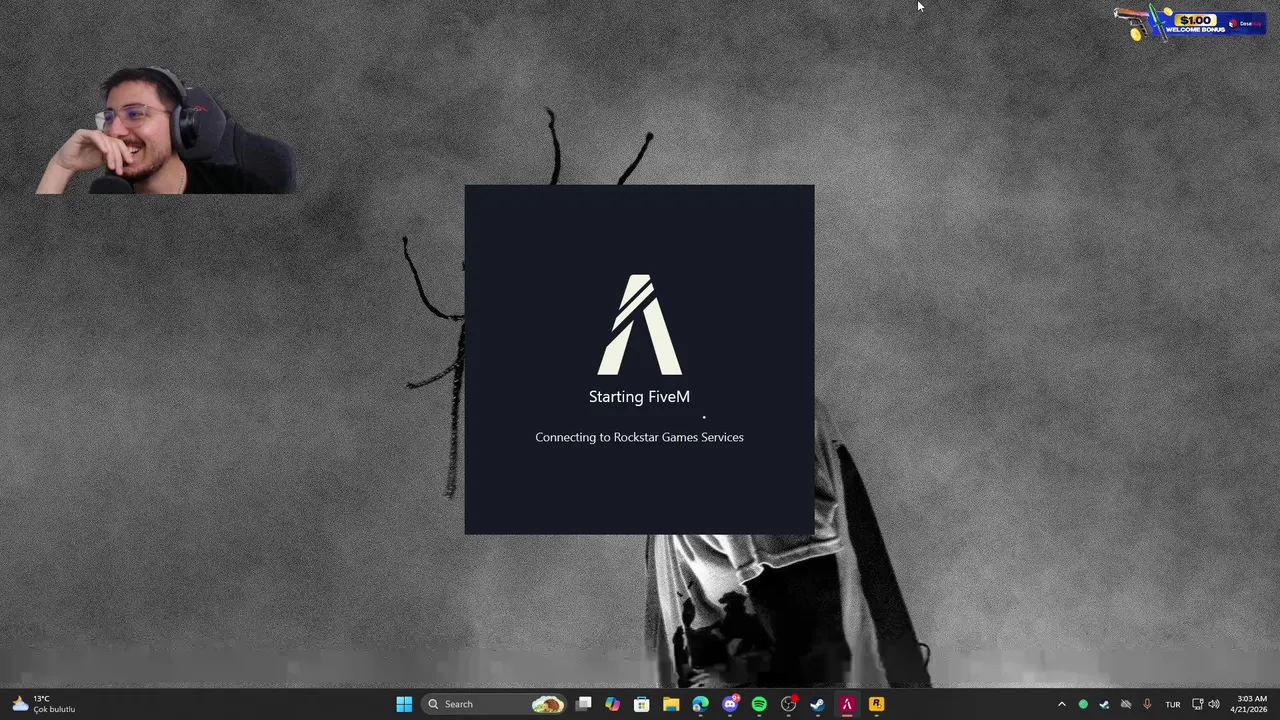This screenshot has height=720, width=1280.
Task: Switch the TUR input language indicator
Action: click(x=1173, y=704)
